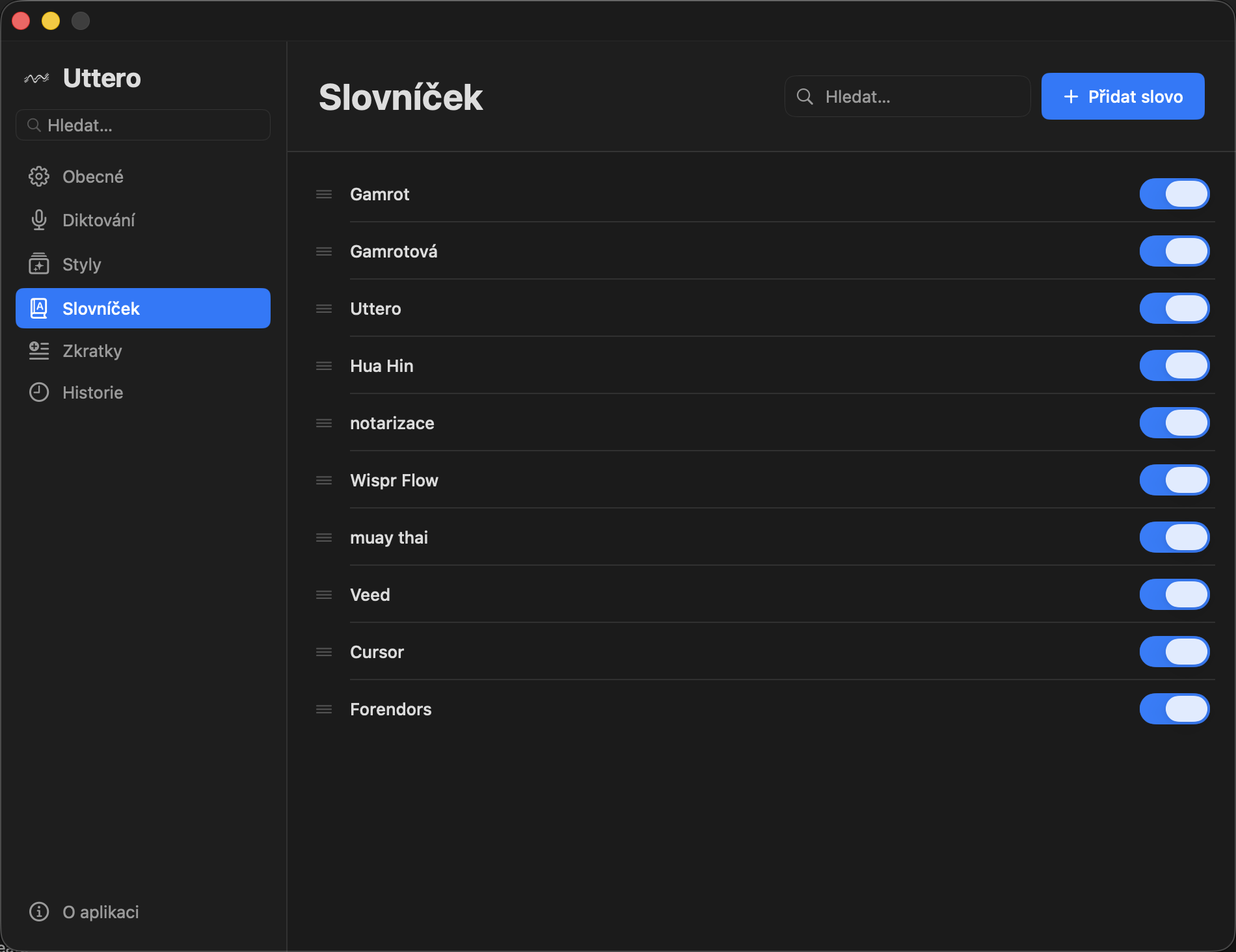The width and height of the screenshot is (1236, 952).
Task: Click the Zkratky shortcuts icon
Action: [38, 350]
